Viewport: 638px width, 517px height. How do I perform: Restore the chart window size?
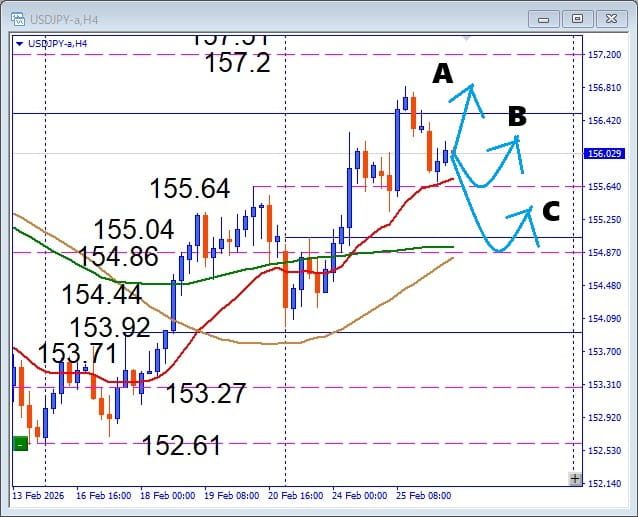click(x=577, y=18)
